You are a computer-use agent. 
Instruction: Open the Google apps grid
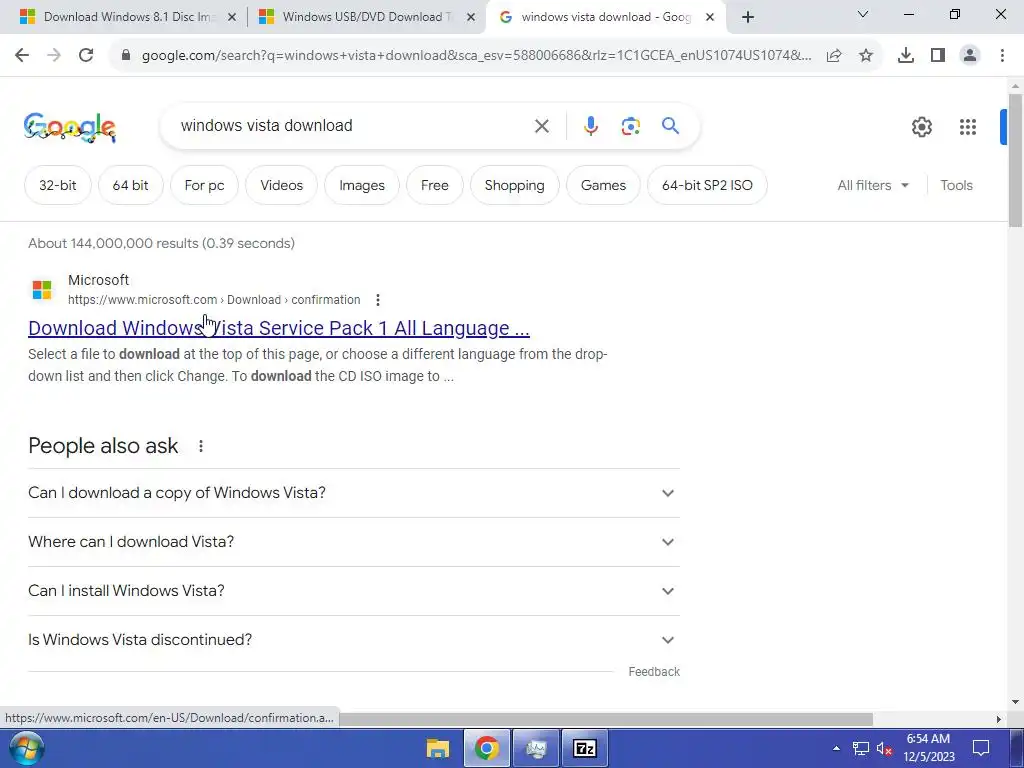[968, 127]
